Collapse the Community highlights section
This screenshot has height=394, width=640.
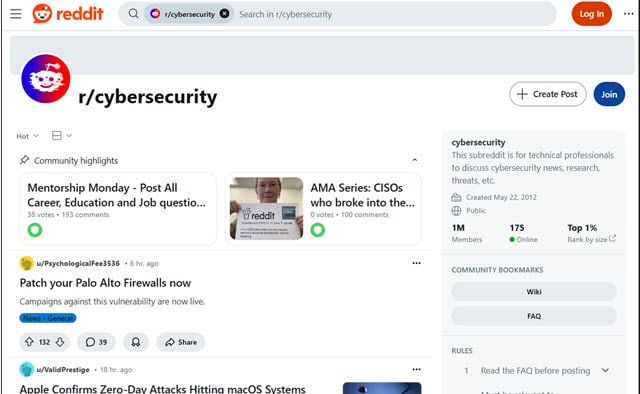tap(415, 160)
